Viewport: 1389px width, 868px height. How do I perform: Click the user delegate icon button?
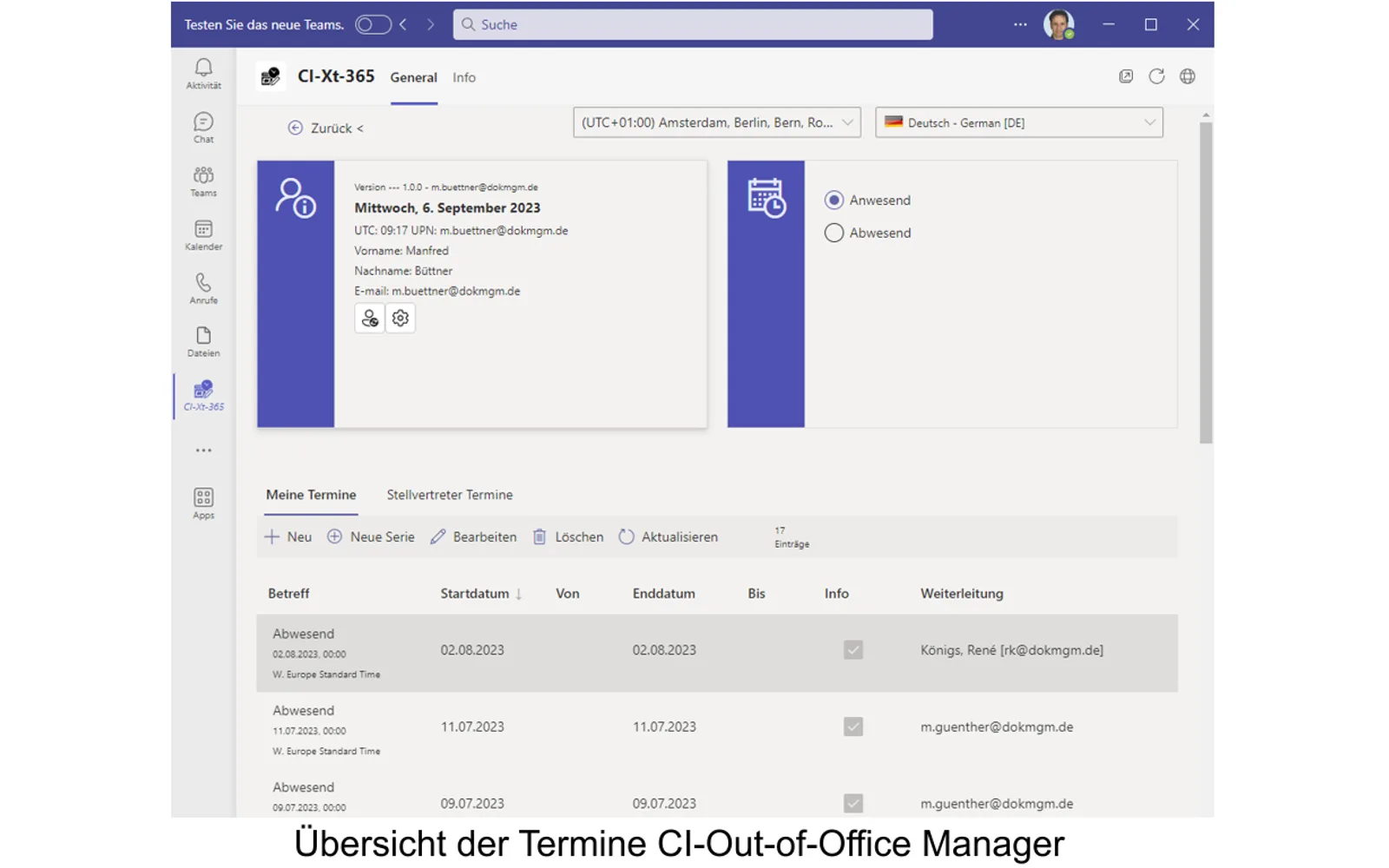(x=370, y=319)
